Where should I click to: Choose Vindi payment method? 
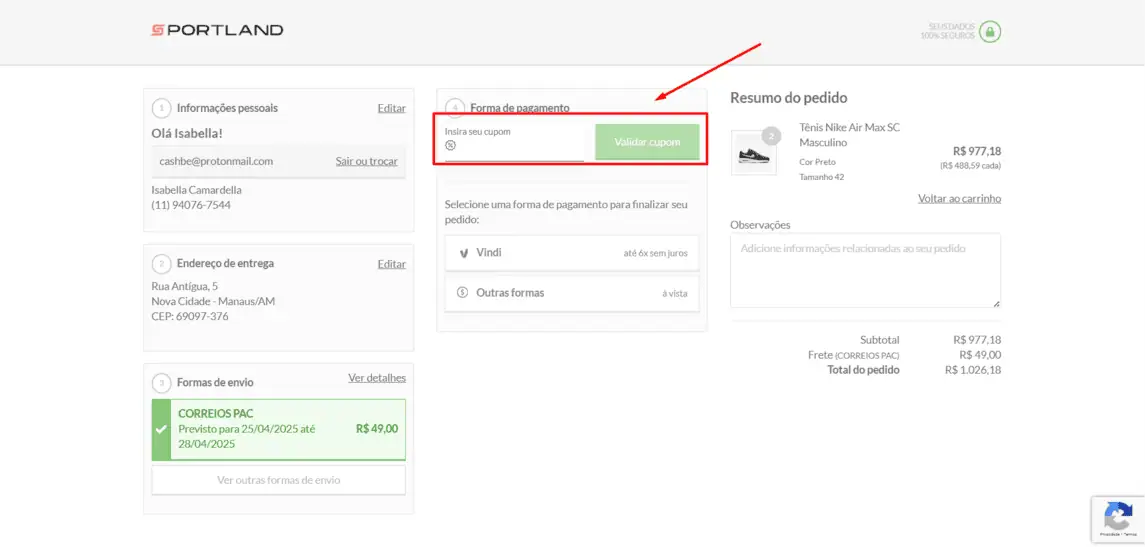point(572,253)
